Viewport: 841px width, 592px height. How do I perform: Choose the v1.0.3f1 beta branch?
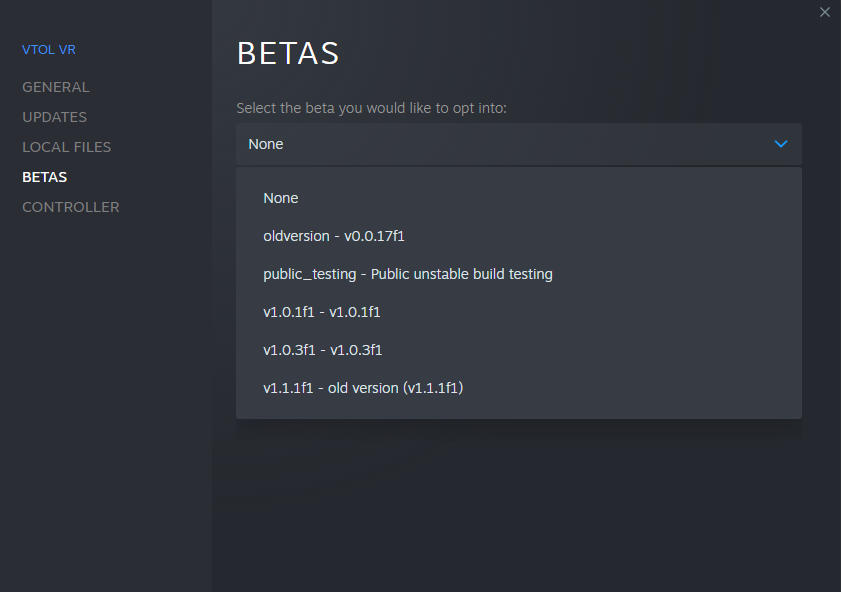pos(323,350)
